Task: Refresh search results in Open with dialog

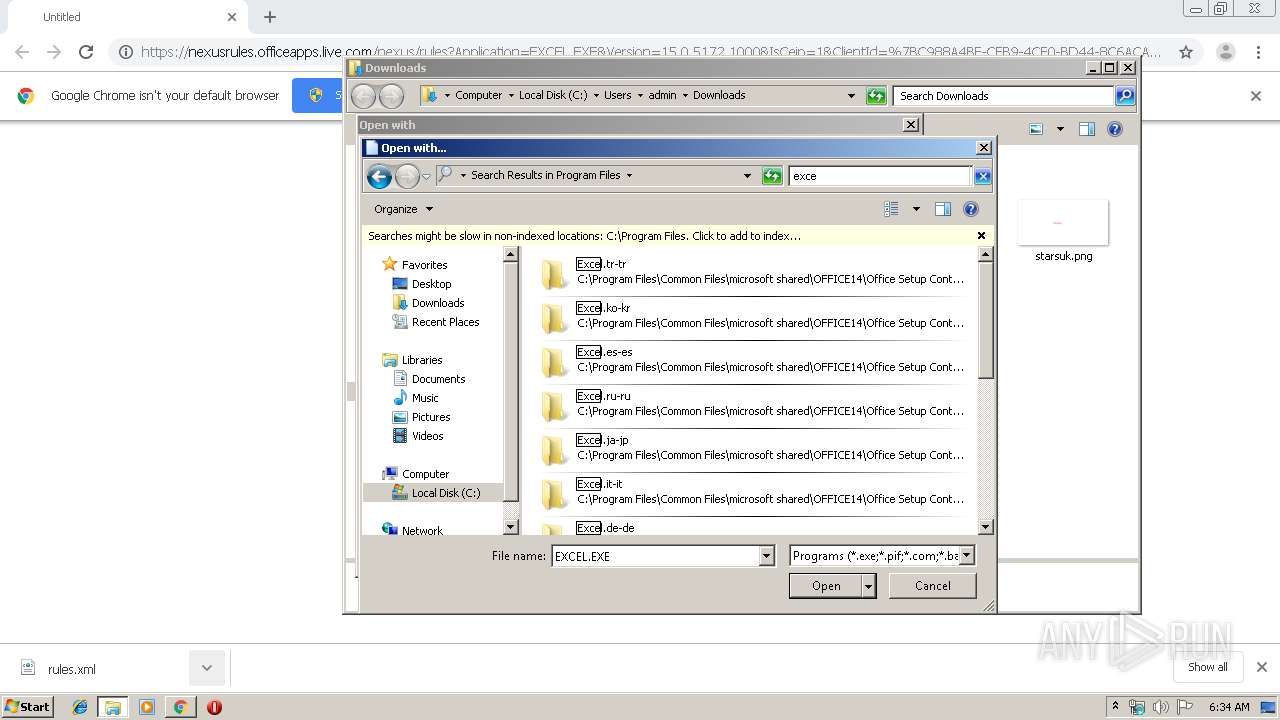Action: (771, 176)
